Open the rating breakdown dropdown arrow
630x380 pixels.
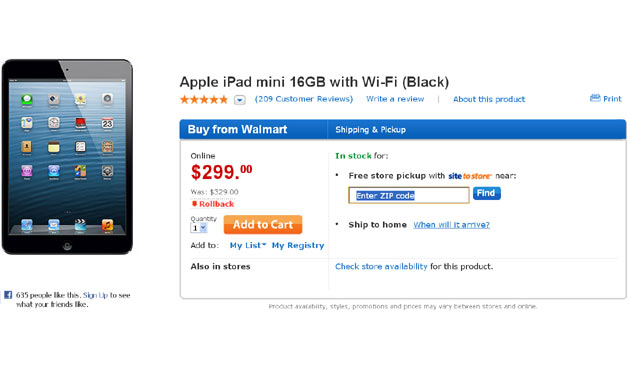tap(240, 100)
